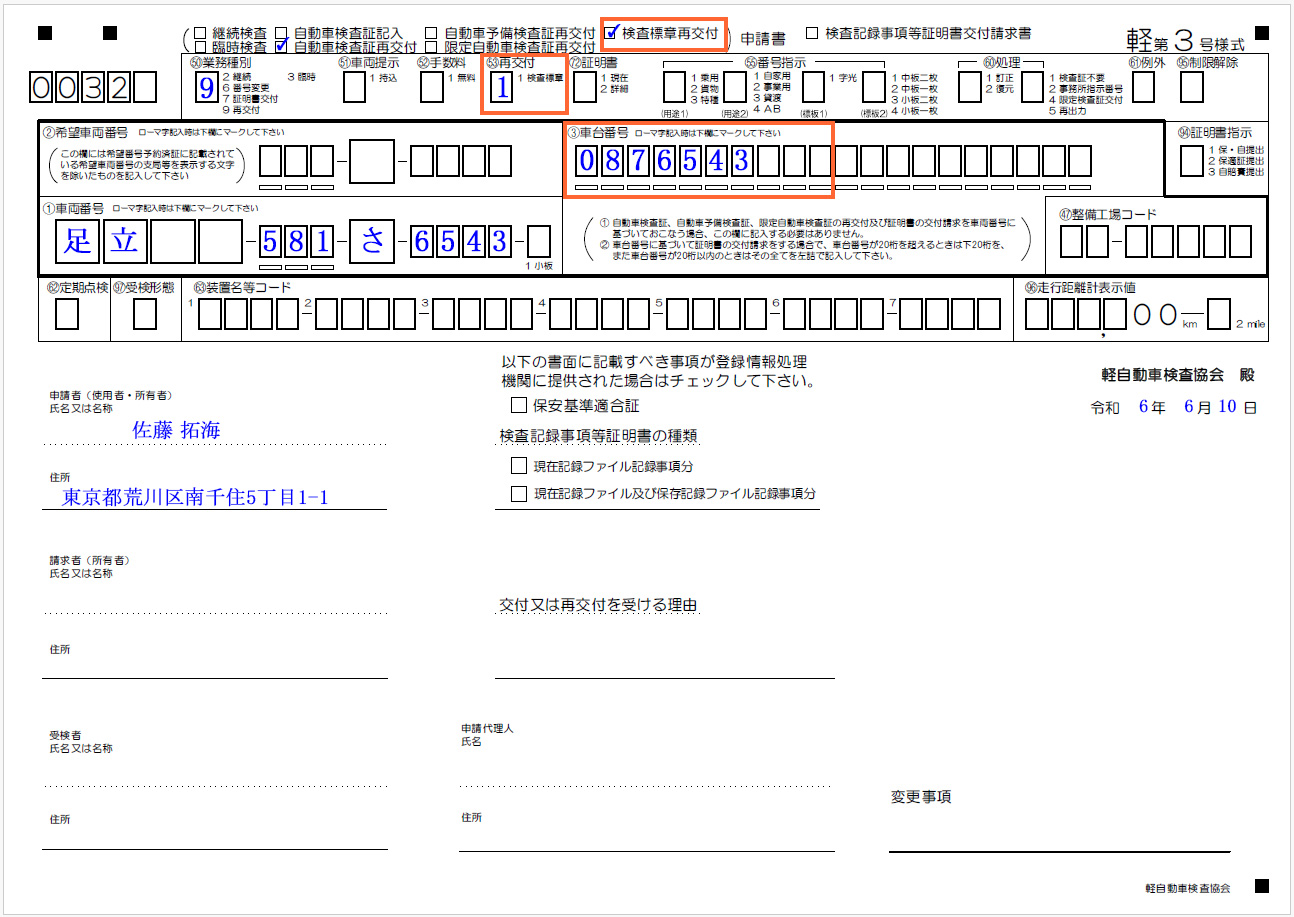Image resolution: width=1294 pixels, height=917 pixels.
Task: Click the 業務種別 code box containing 9
Action: click(x=206, y=88)
